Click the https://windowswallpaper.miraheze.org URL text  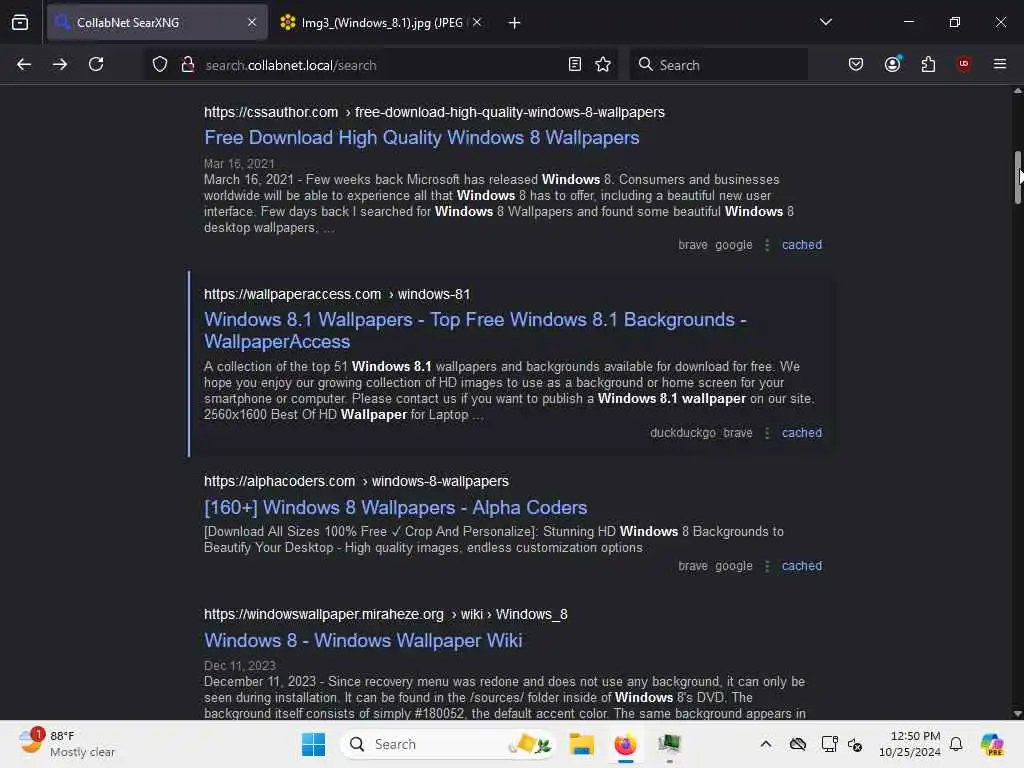(x=323, y=615)
